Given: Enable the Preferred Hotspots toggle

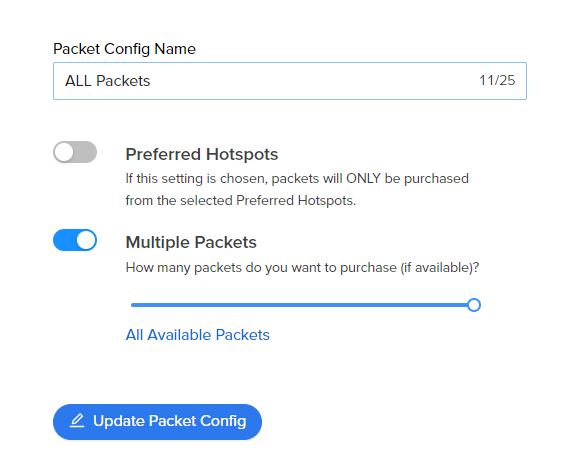Looking at the screenshot, I should click(75, 152).
